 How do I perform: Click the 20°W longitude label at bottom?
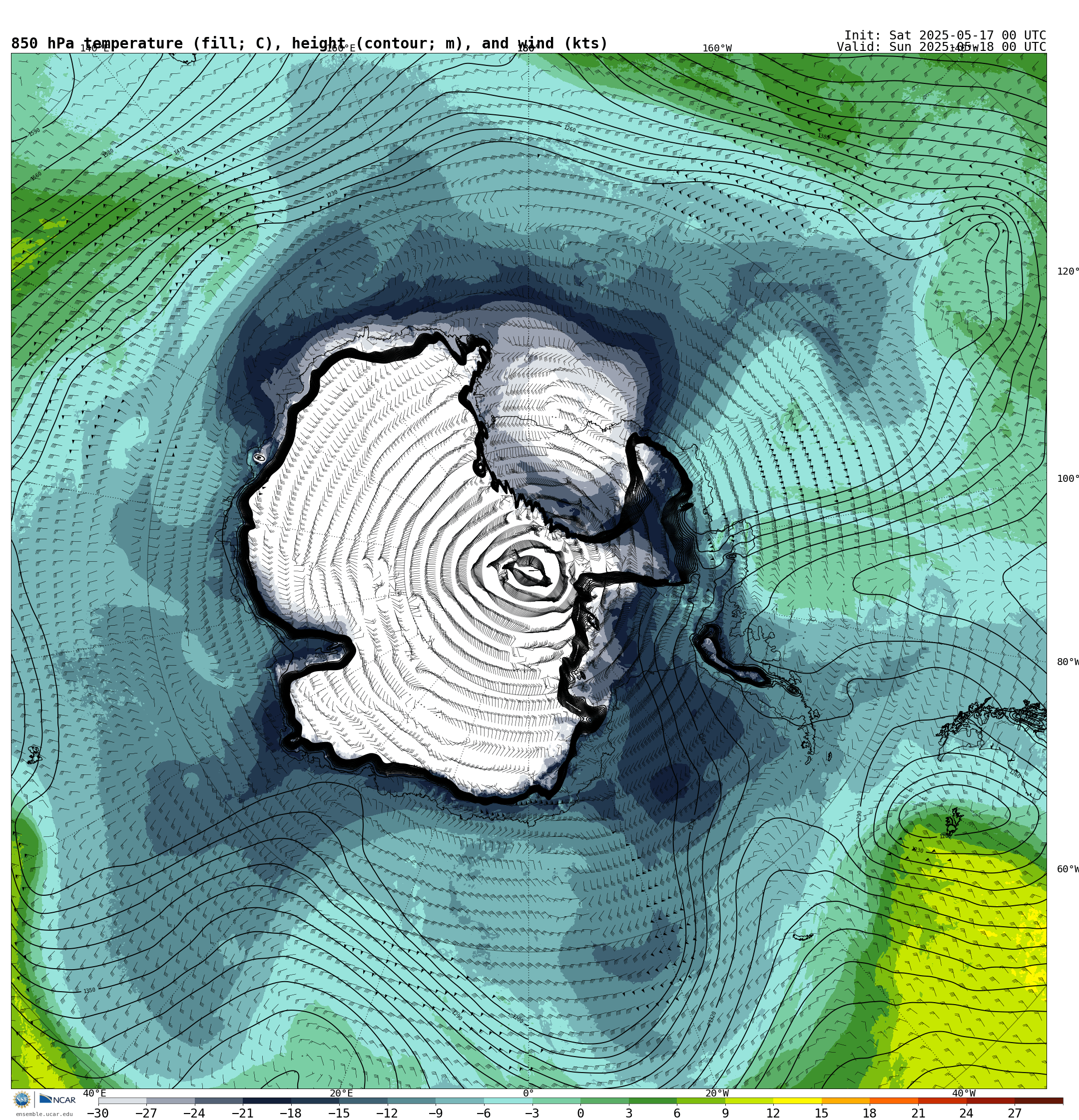(x=717, y=1094)
